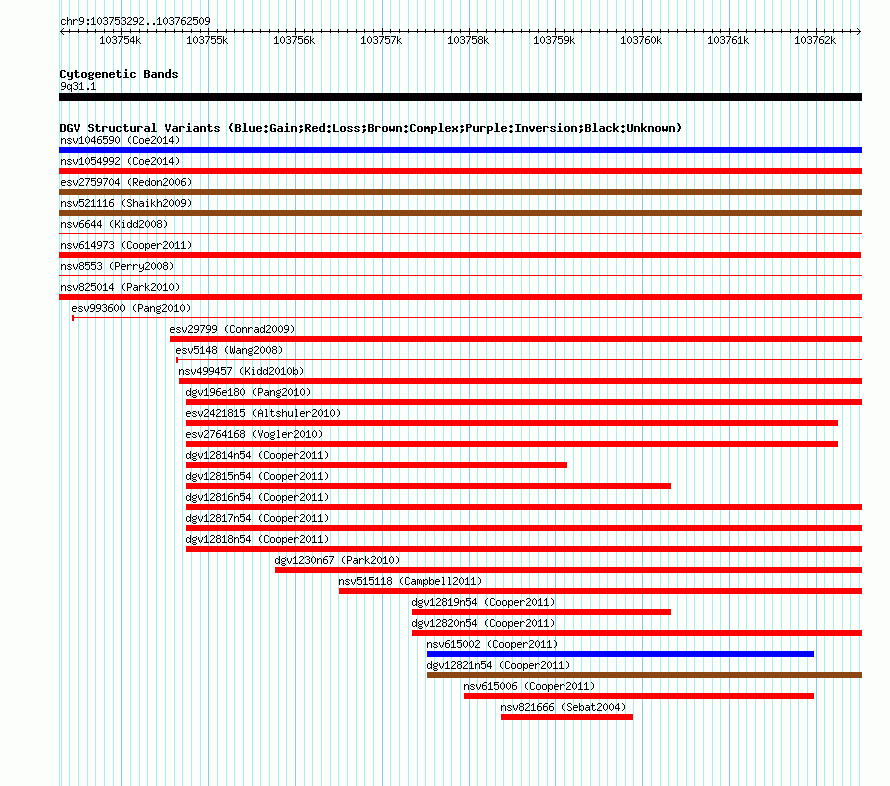The height and width of the screenshot is (786, 890).
Task: Click the red dgv12819n54 loss bar
Action: pos(541,612)
